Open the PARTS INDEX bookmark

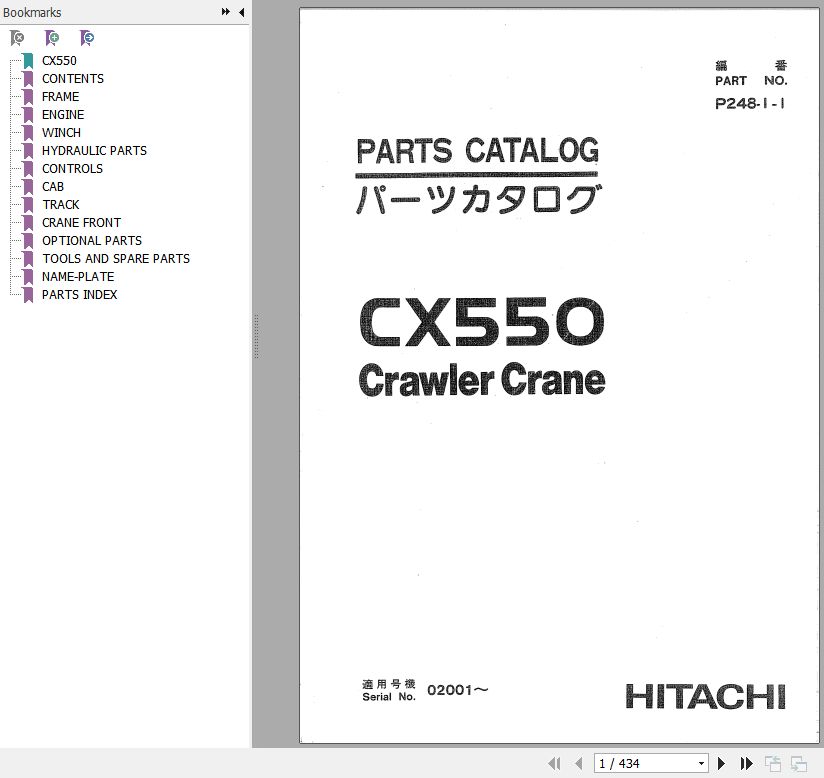tap(80, 294)
